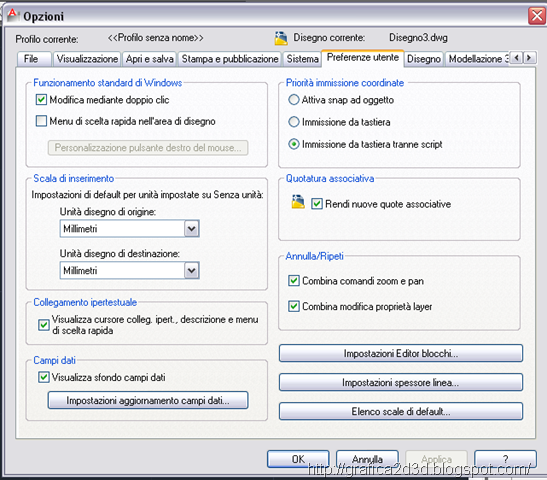Click the drawing icon beside Disegno corrente
Screen dimensions: 547x480
point(281,38)
